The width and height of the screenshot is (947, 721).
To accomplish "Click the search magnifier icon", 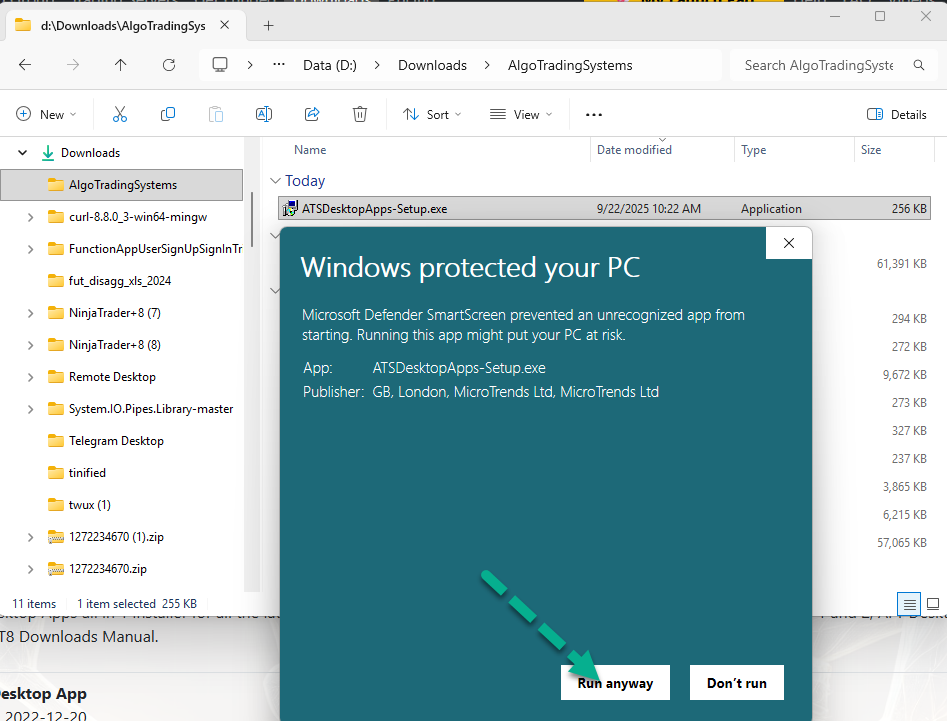I will (x=919, y=65).
